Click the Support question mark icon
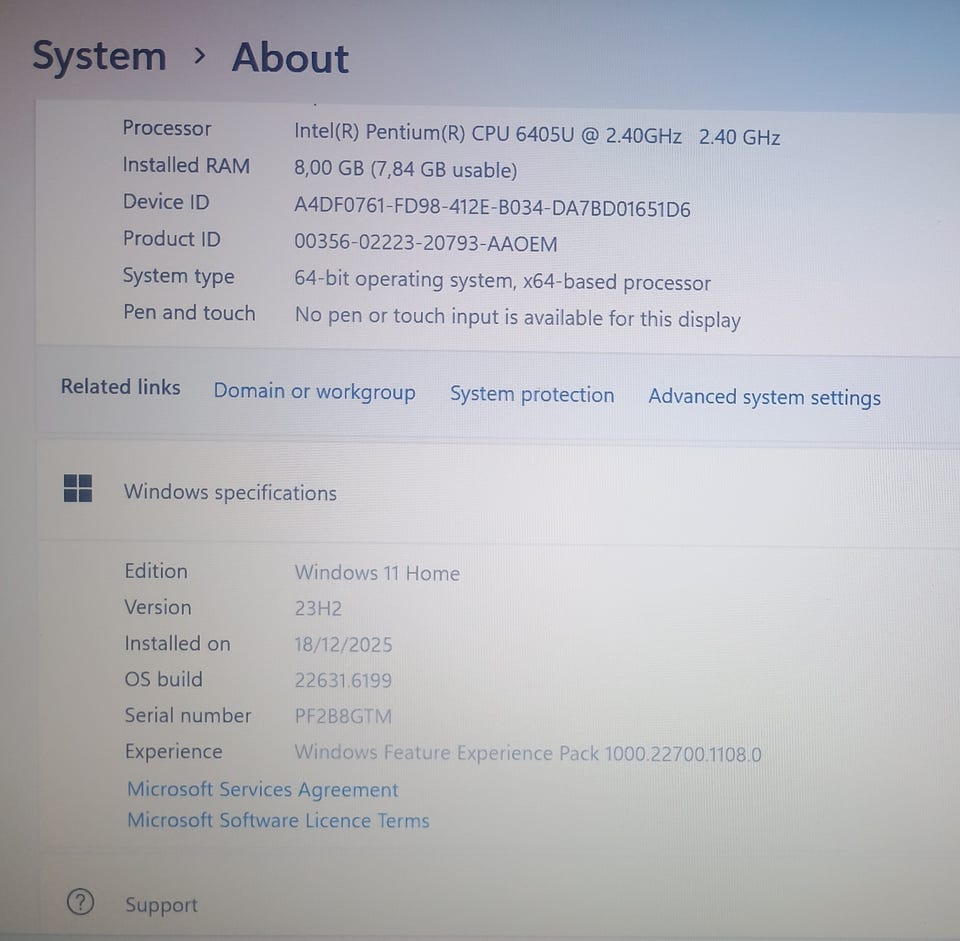960x941 pixels. coord(80,902)
